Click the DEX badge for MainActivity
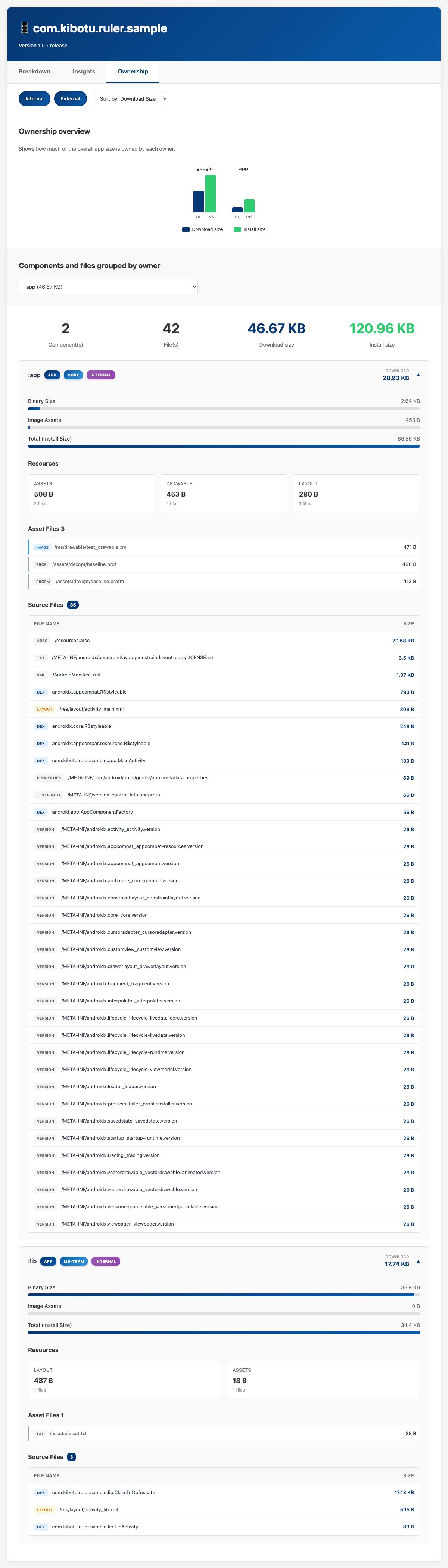Screen dimensions: 448x1568 pos(41,761)
